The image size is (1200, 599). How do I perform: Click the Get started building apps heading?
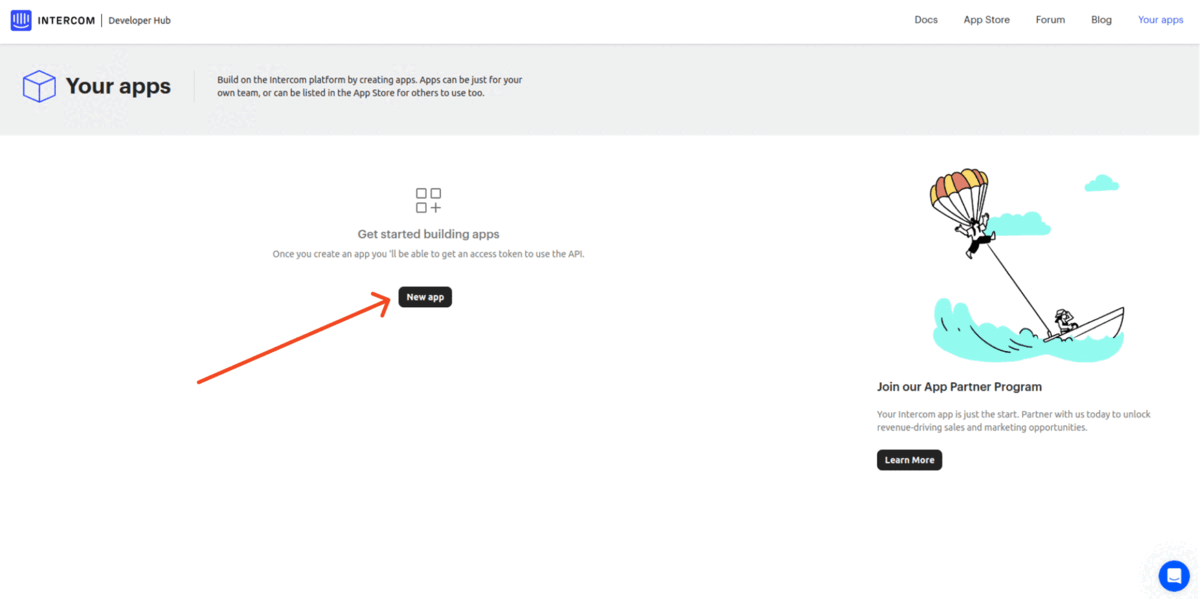tap(428, 233)
